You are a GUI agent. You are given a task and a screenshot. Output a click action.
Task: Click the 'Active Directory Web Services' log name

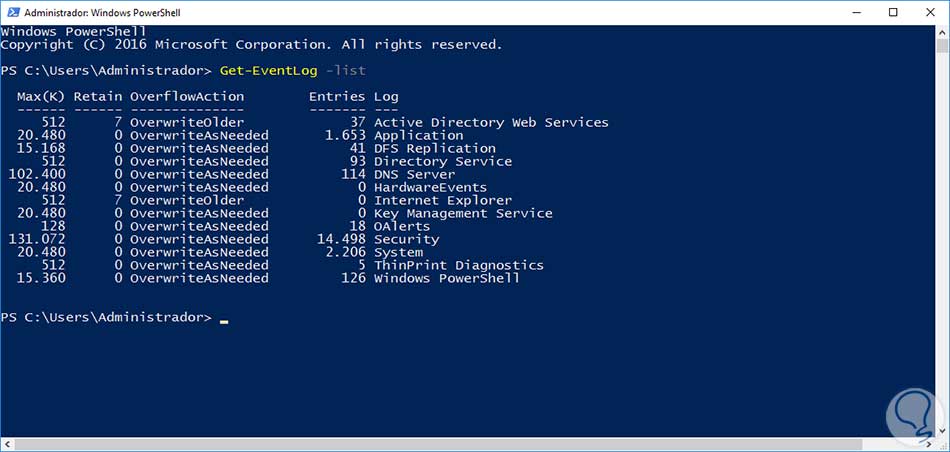click(x=490, y=123)
